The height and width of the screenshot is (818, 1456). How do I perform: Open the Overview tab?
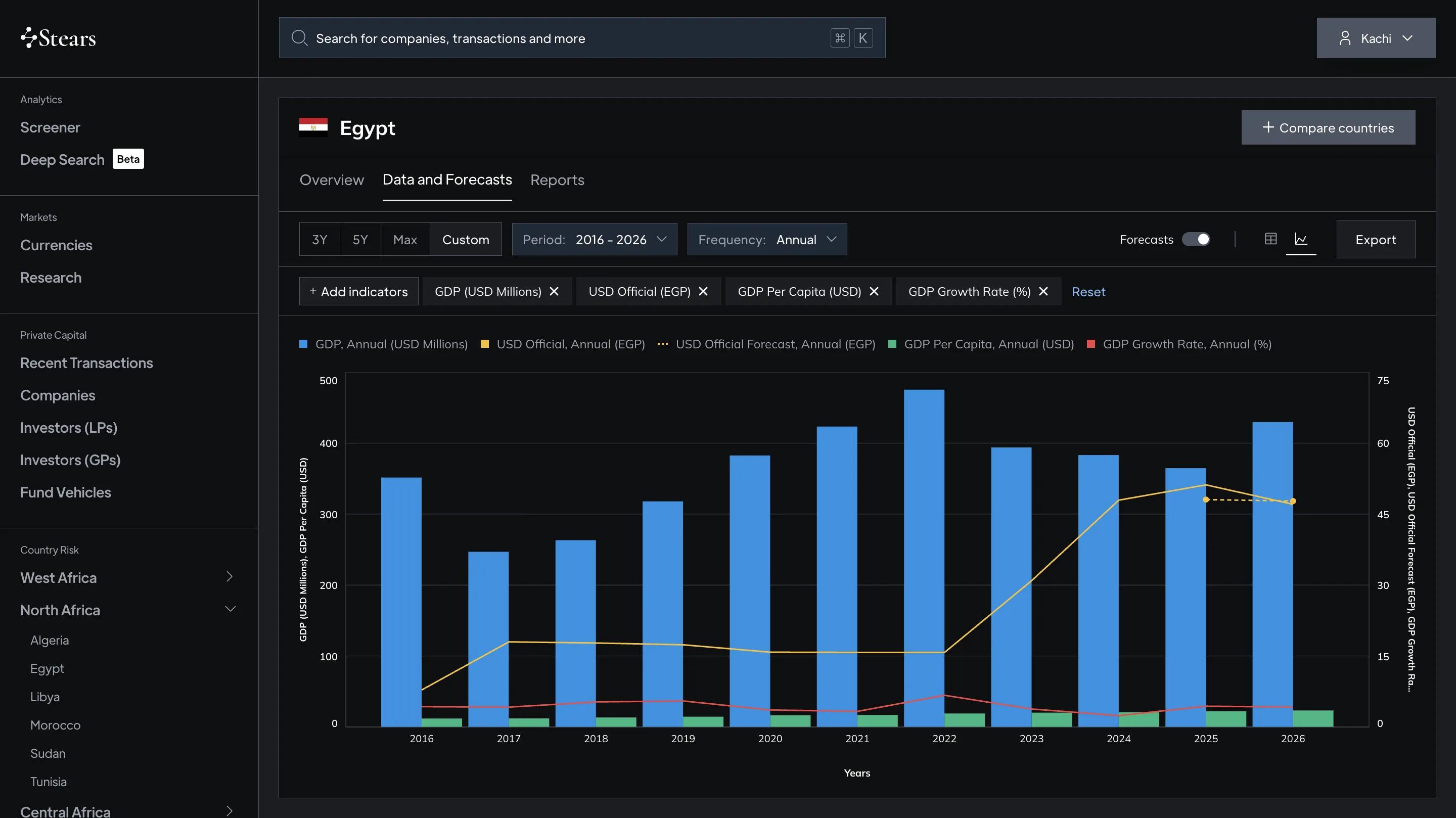pos(332,180)
